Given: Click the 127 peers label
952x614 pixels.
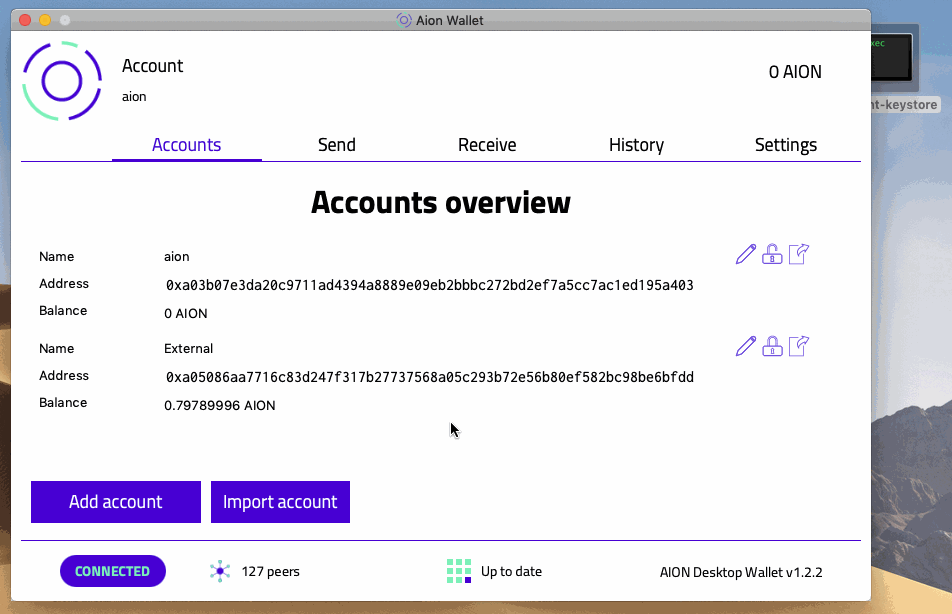Looking at the screenshot, I should click(x=270, y=571).
